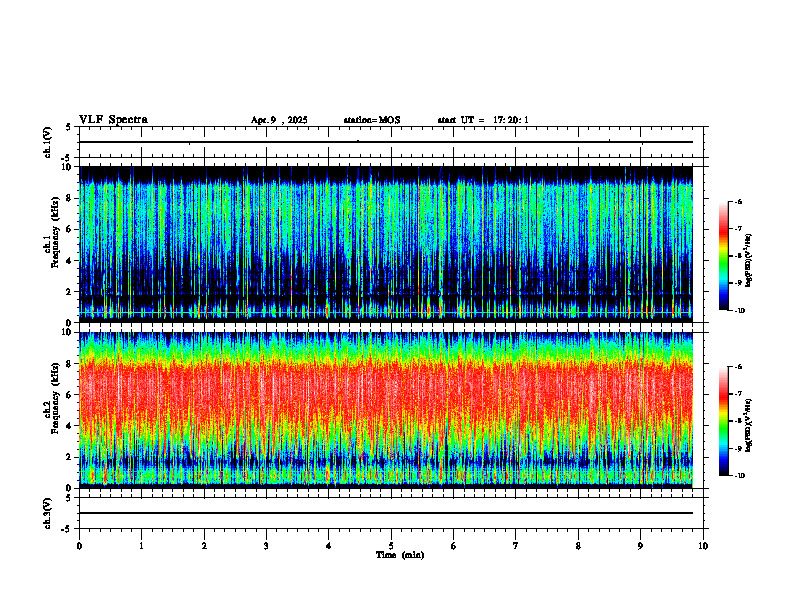Click the ch.3(V) axis label at bottom
The height and width of the screenshot is (612, 792).
pyautogui.click(x=47, y=513)
